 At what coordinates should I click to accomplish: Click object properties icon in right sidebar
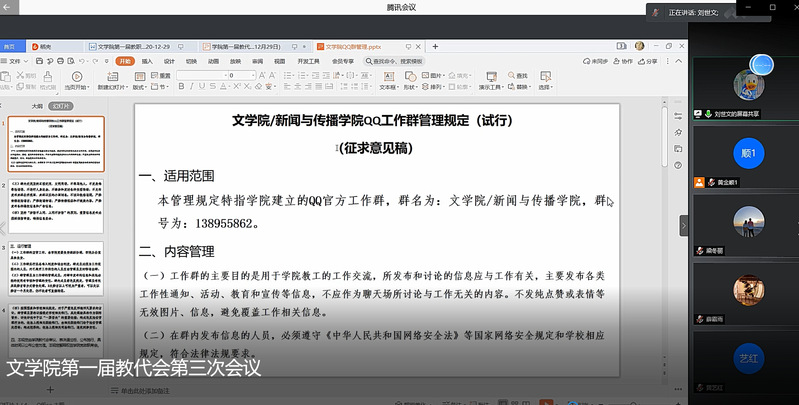678,116
